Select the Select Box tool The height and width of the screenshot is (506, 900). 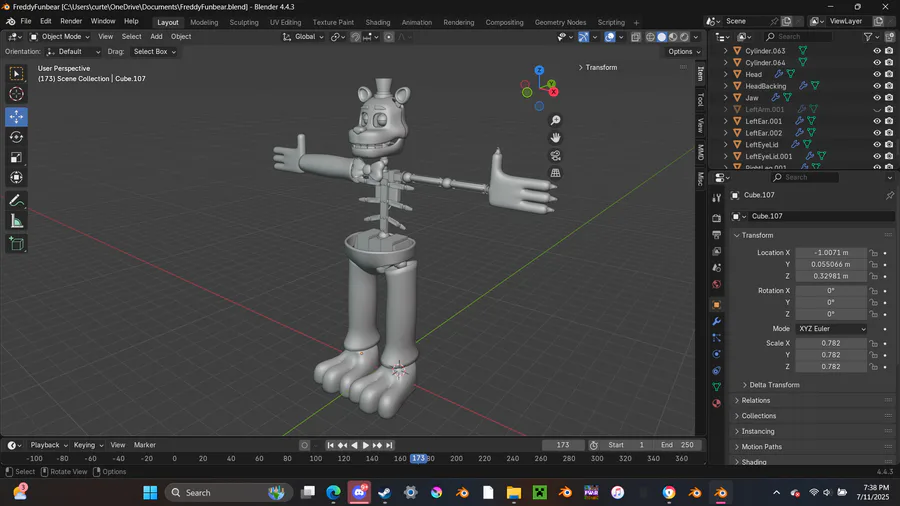point(16,74)
